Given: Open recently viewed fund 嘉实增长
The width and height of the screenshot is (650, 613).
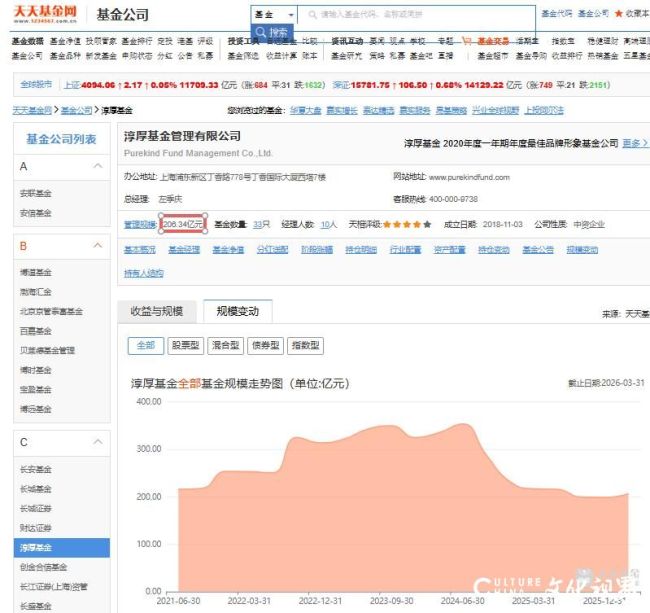Looking at the screenshot, I should point(342,110).
